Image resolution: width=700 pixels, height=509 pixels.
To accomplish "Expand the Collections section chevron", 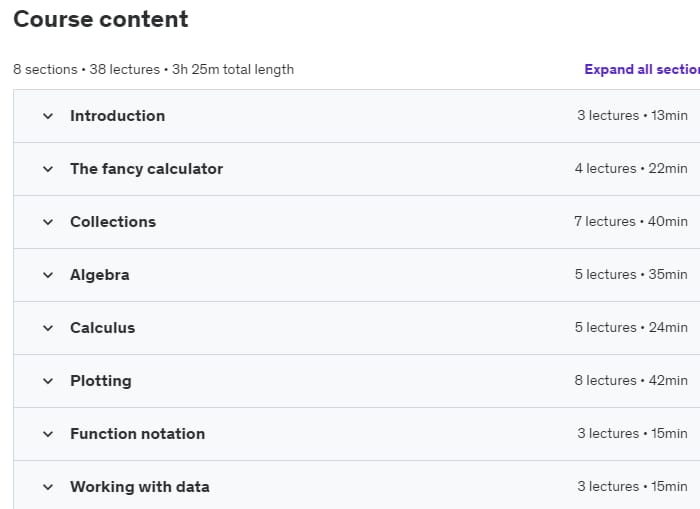I will point(48,222).
